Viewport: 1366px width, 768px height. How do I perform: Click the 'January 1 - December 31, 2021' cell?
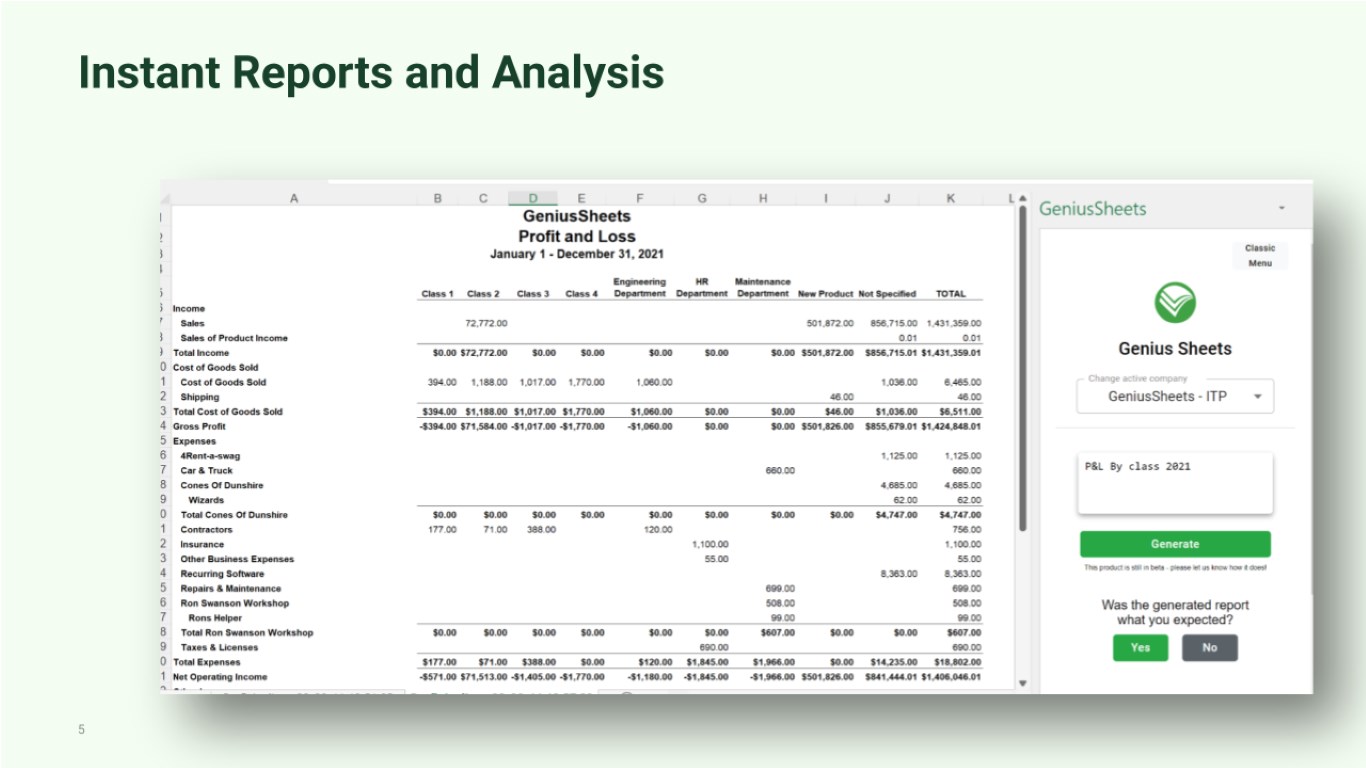click(x=576, y=254)
